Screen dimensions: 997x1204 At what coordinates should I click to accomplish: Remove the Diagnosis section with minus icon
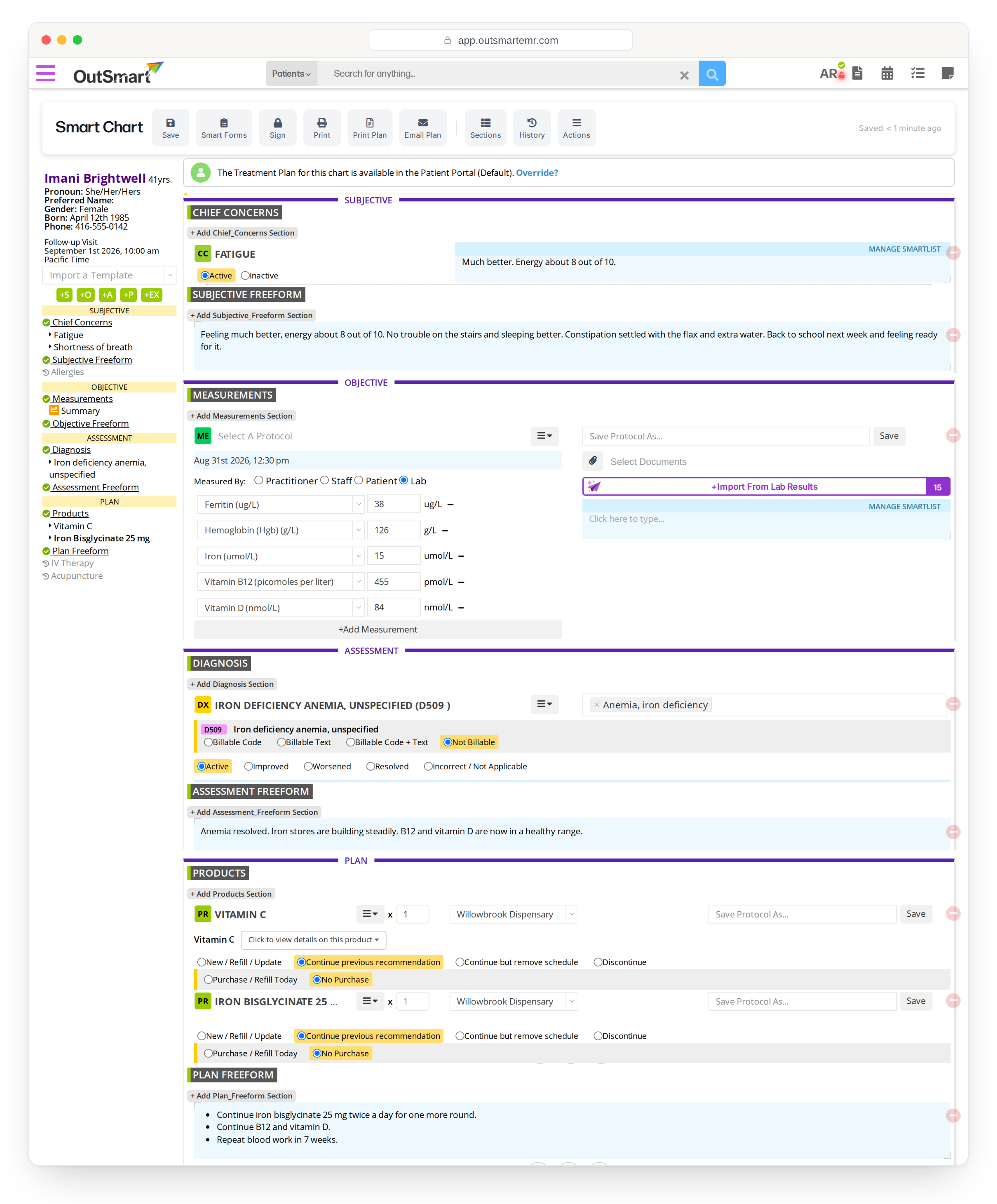953,703
